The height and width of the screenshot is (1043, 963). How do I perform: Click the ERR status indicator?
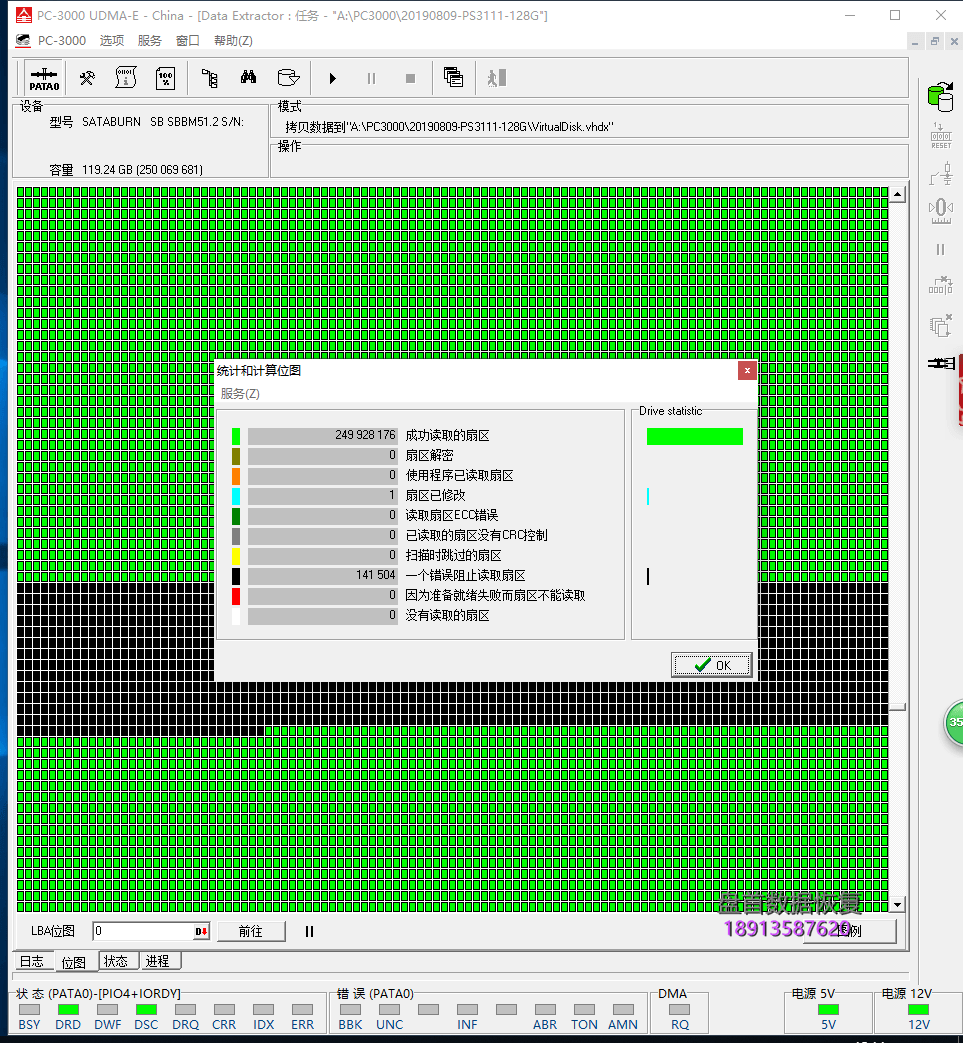click(302, 1009)
